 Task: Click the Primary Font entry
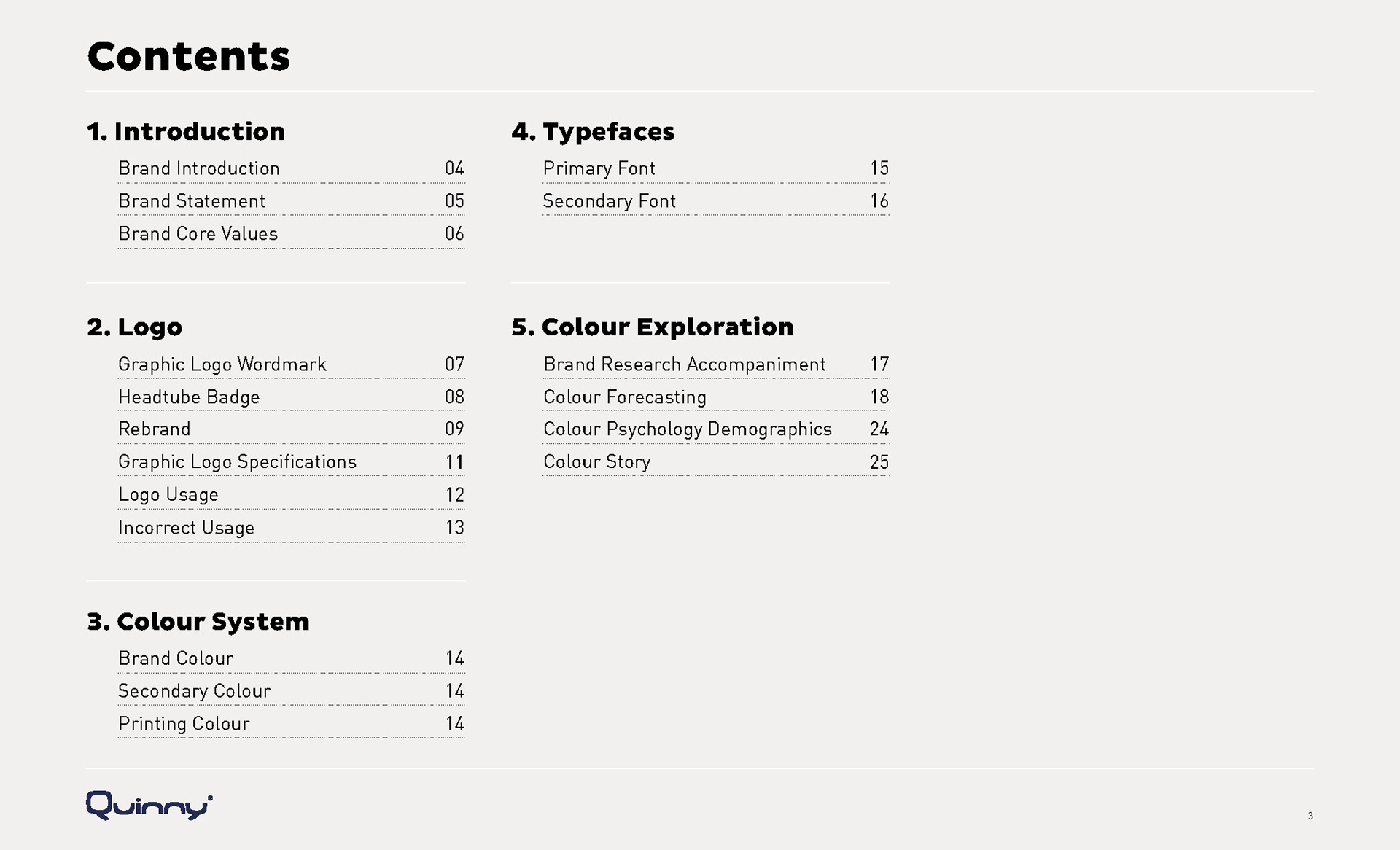pyautogui.click(x=599, y=168)
